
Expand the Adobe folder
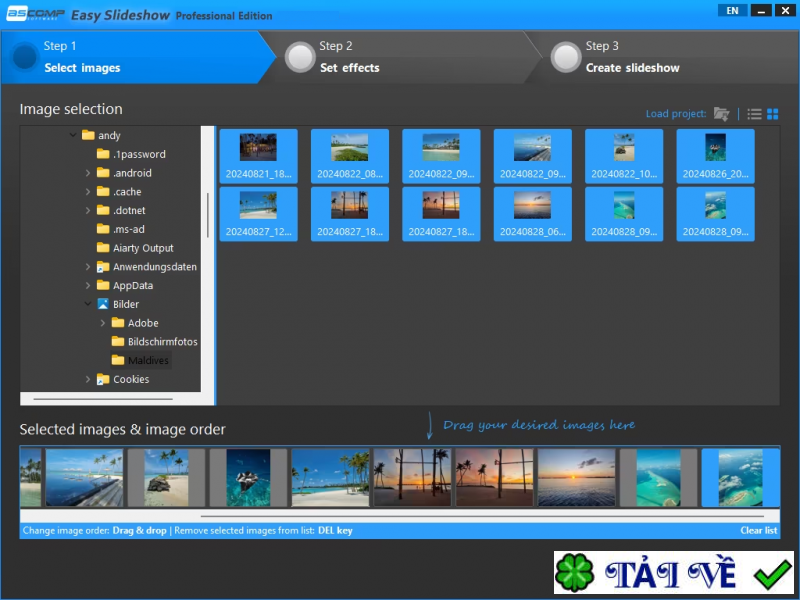pos(103,323)
